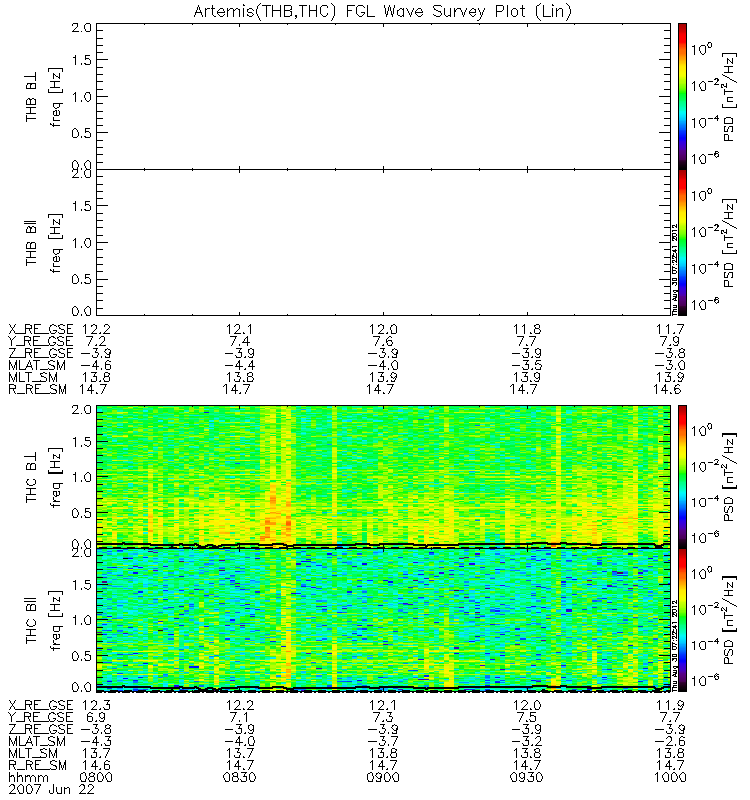Click inside the THC B∥ spectrogram panel
This screenshot has height=800, width=750.
[383, 618]
